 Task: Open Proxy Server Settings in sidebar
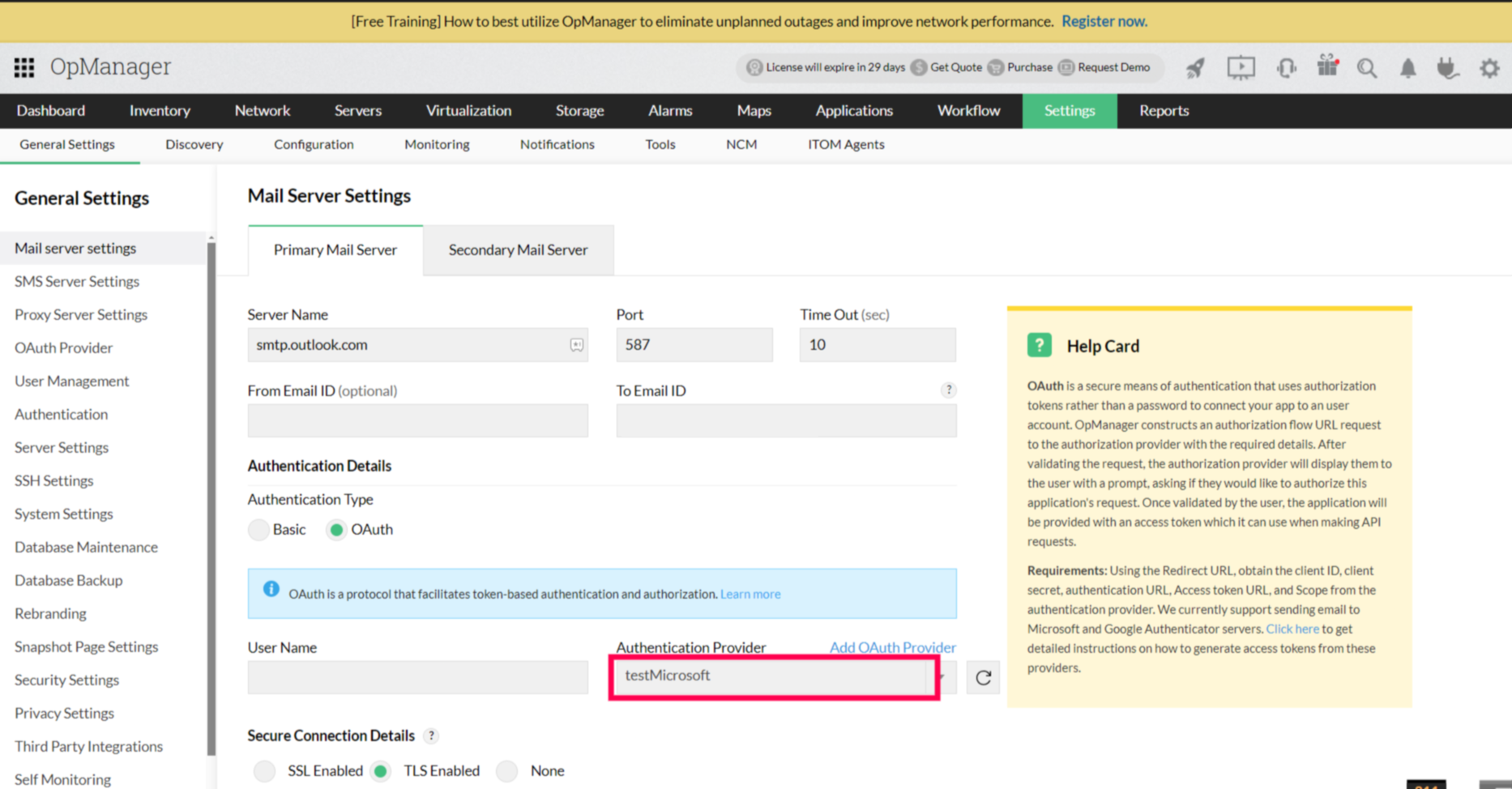(81, 315)
